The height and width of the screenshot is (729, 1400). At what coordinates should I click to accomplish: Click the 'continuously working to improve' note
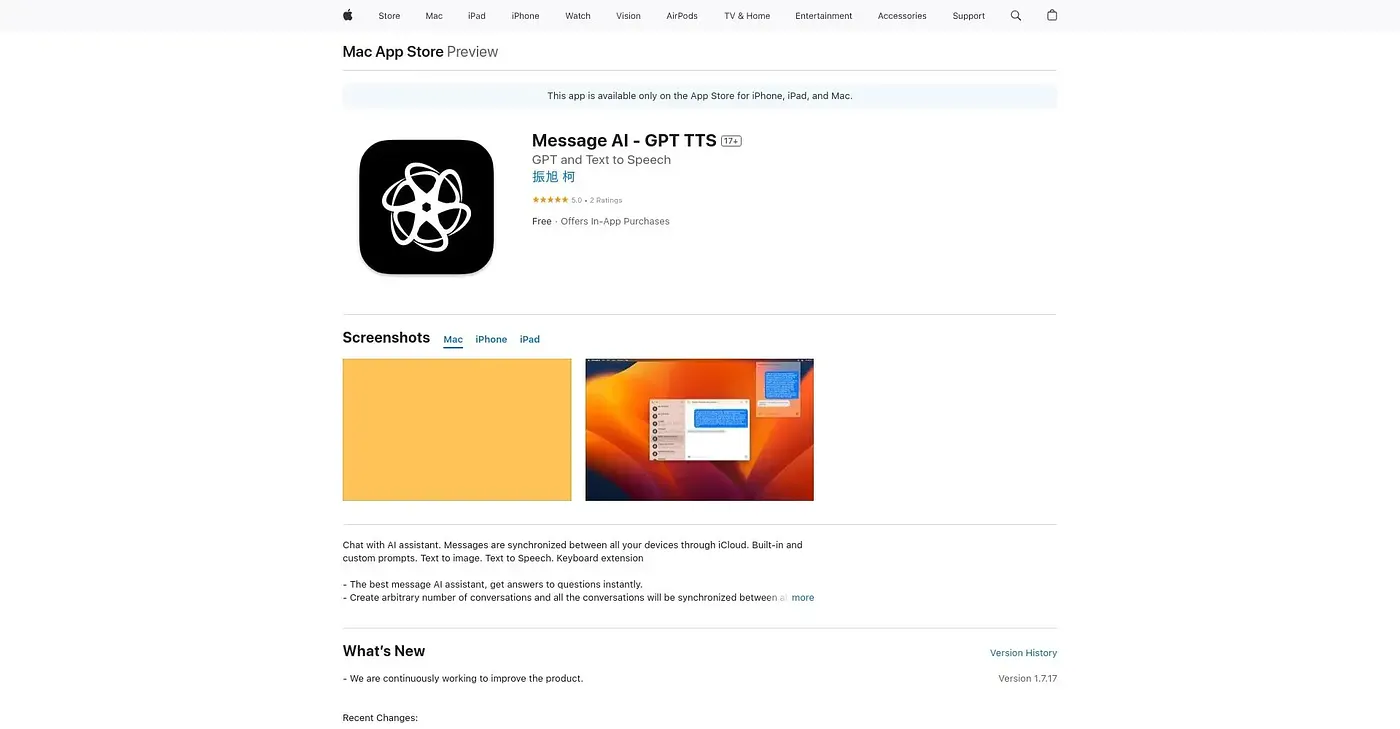(463, 679)
